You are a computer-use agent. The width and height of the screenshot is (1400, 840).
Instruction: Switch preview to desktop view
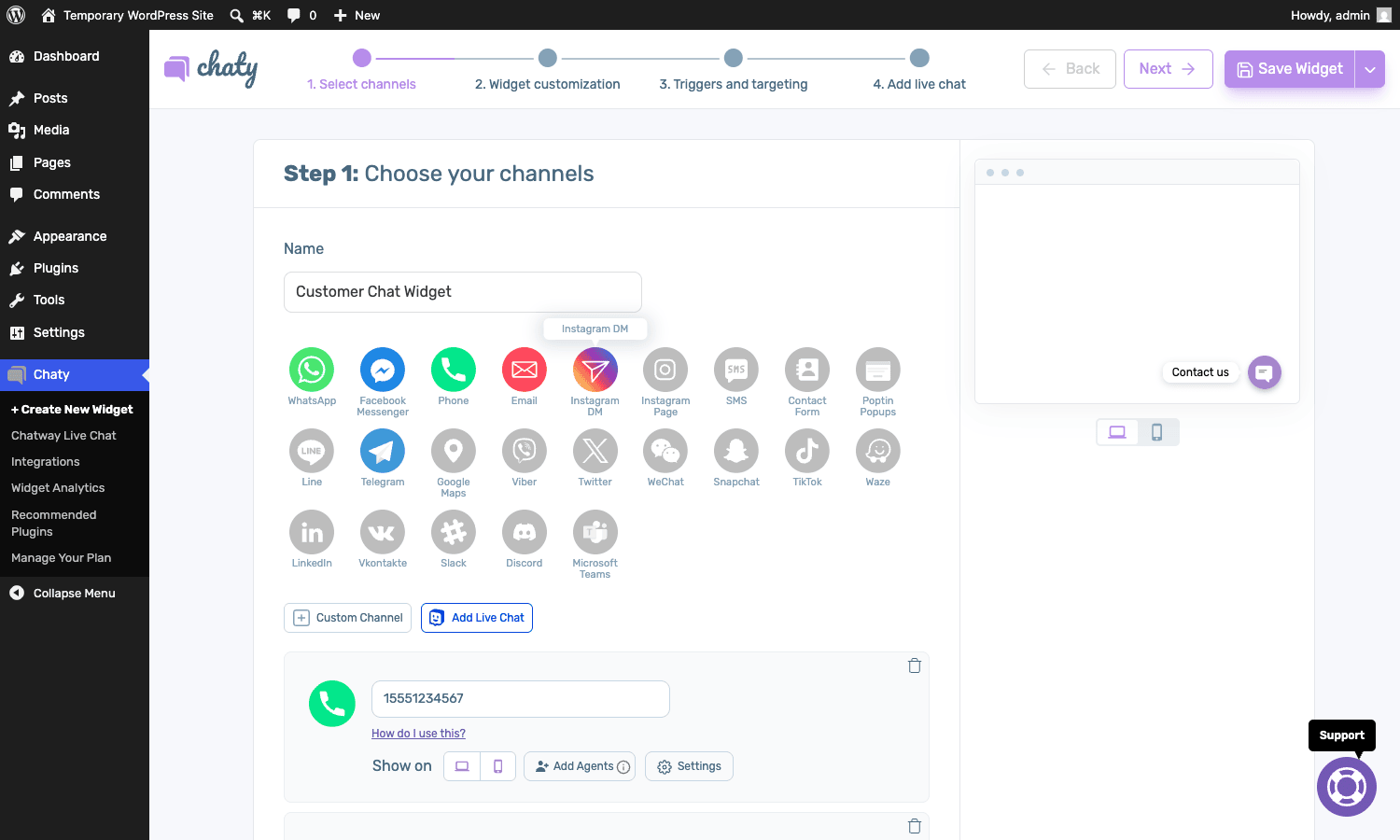tap(1117, 432)
